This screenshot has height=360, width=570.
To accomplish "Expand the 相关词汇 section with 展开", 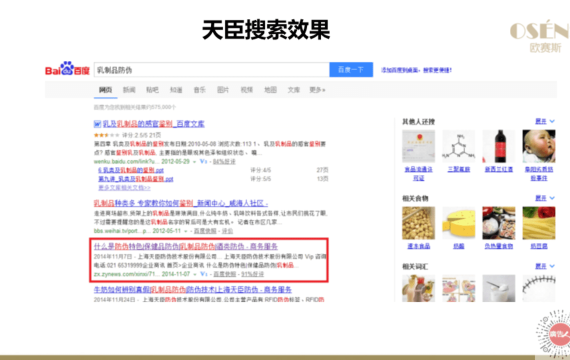I will click(545, 266).
